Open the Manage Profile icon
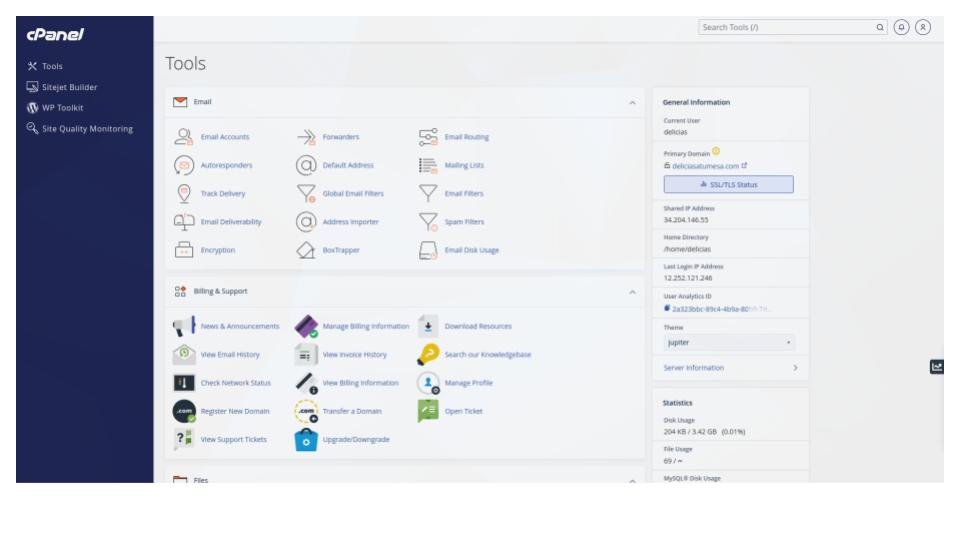The image size is (960, 540). click(428, 383)
